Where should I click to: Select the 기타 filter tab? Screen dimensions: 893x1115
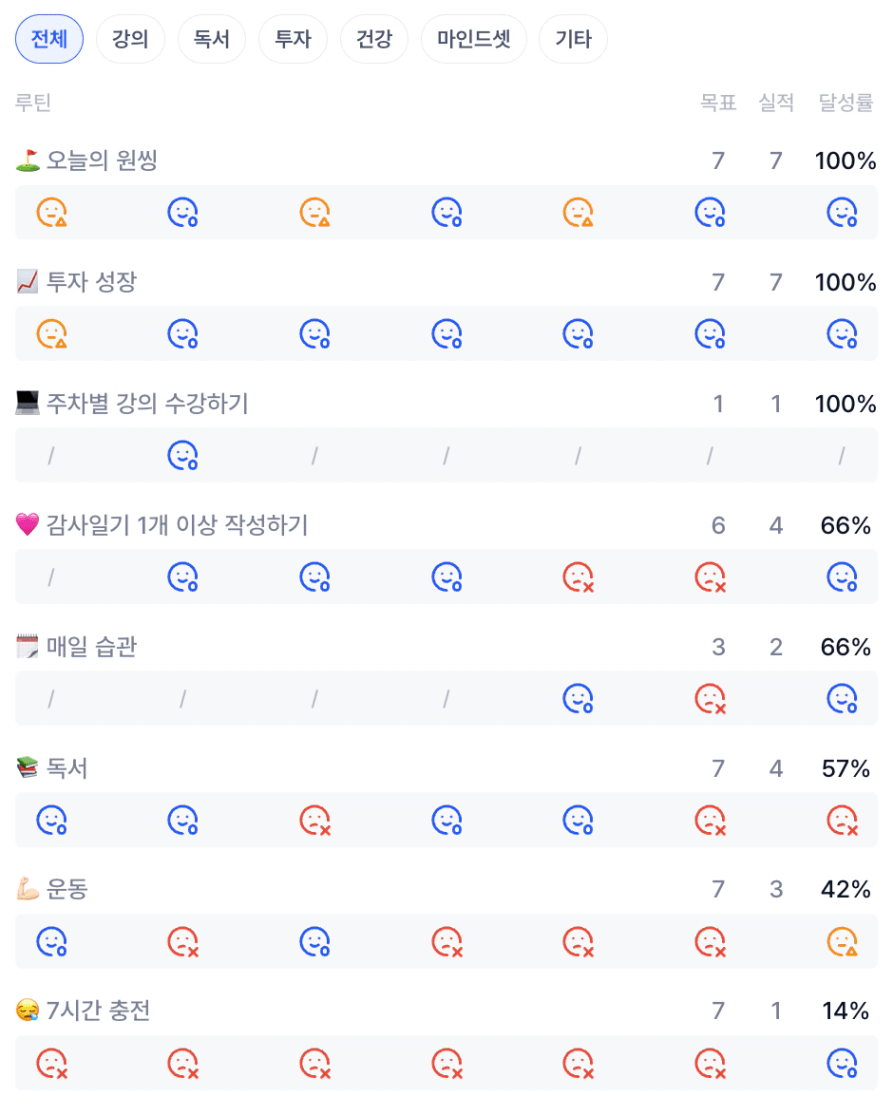click(x=573, y=40)
